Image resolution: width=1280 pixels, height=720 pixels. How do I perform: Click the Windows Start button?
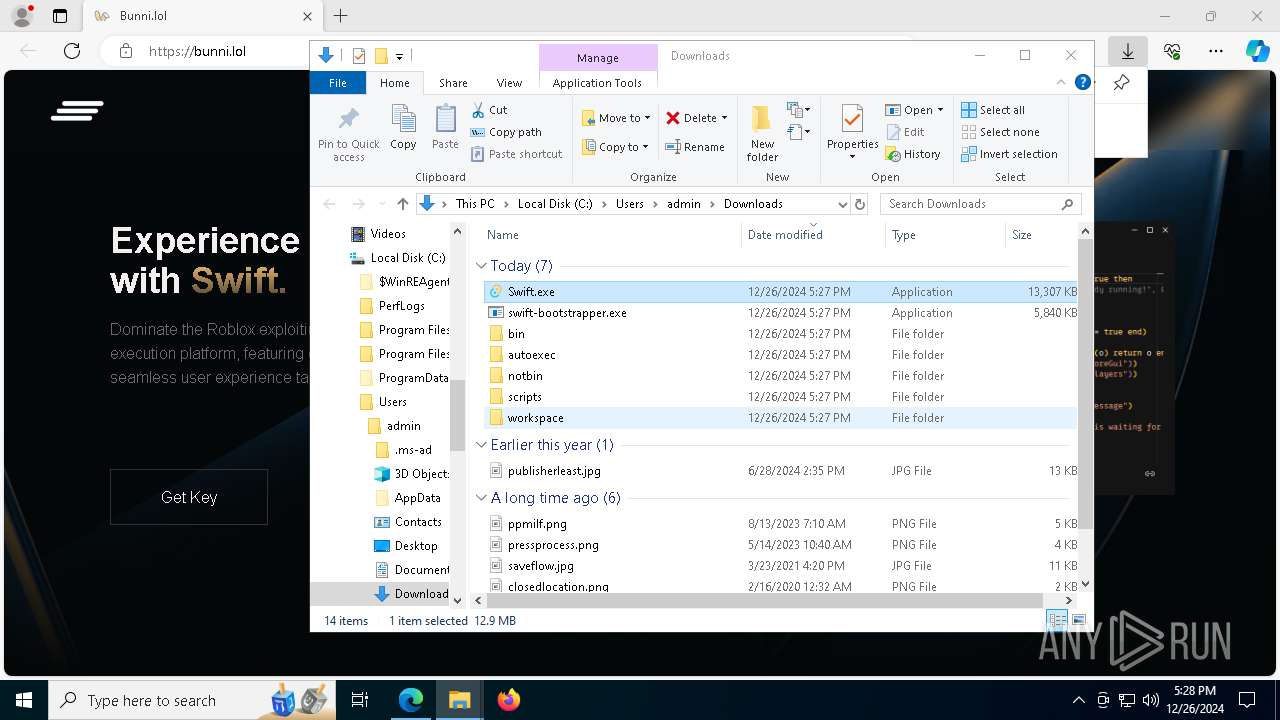(x=24, y=700)
